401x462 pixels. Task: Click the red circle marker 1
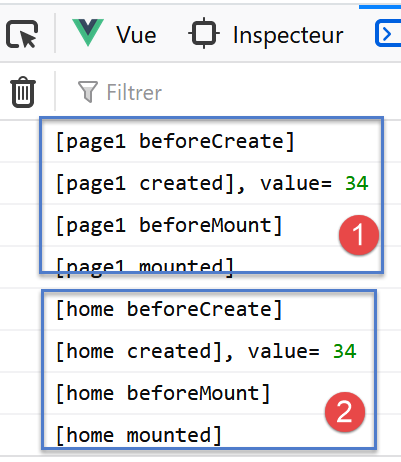(x=359, y=235)
